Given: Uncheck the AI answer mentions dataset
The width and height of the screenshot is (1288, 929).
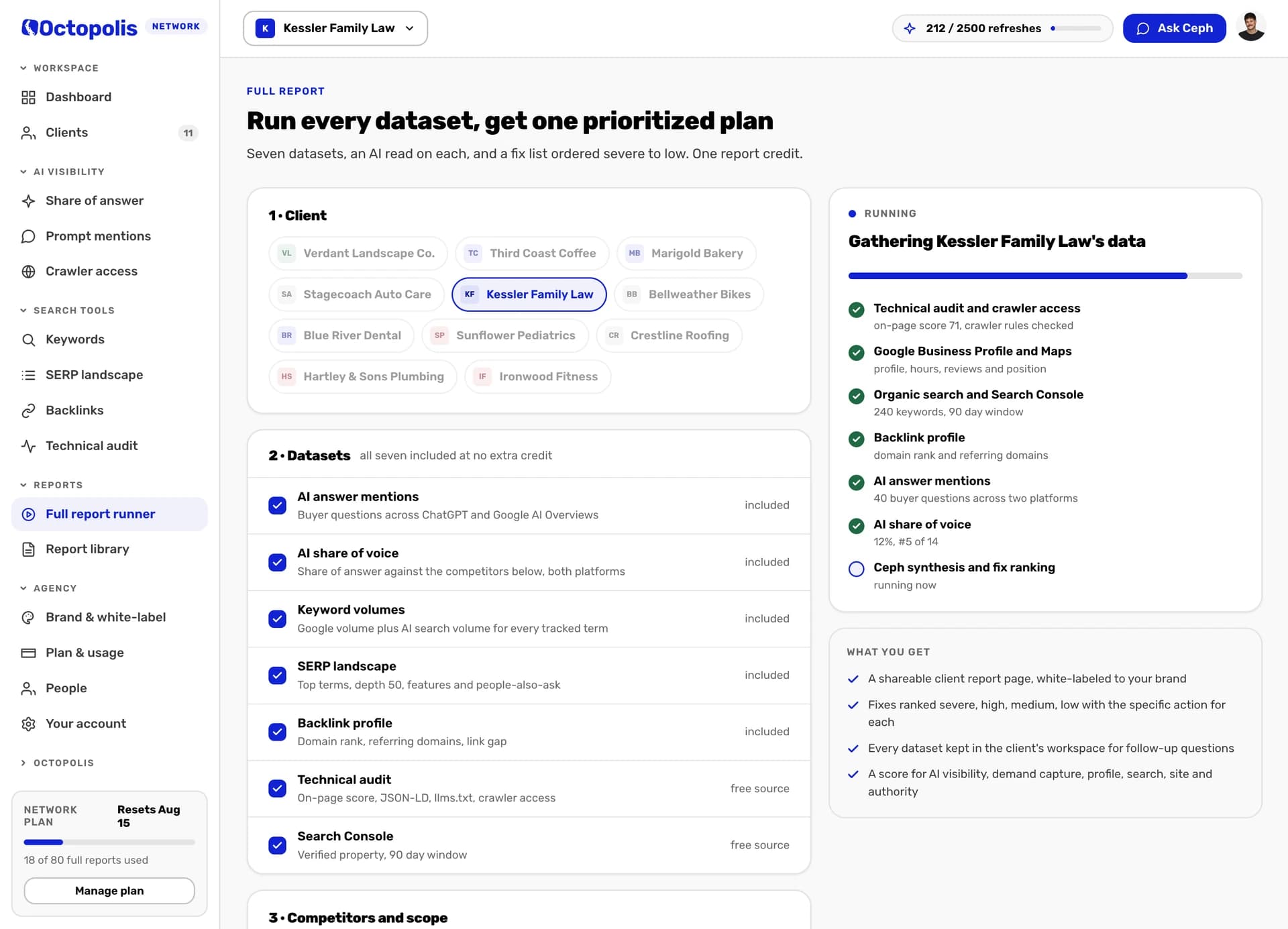Looking at the screenshot, I should pyautogui.click(x=277, y=506).
